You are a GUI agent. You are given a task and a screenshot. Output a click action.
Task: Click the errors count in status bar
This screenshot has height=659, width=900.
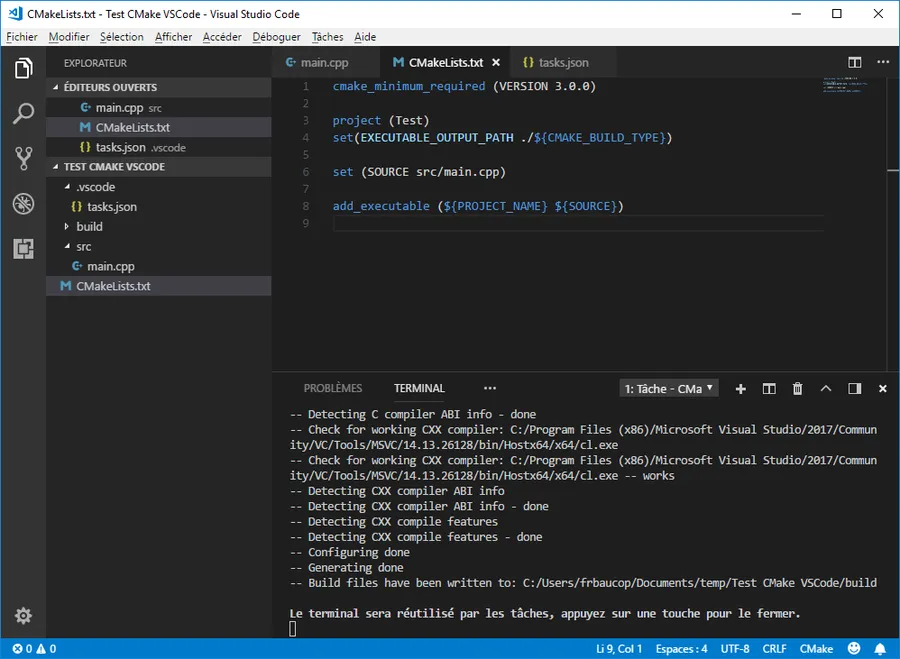(22, 649)
